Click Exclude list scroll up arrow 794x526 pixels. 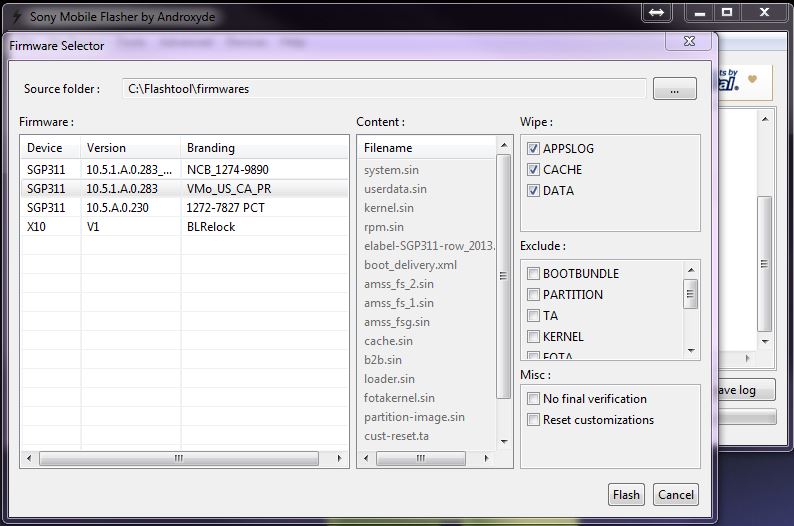pos(691,270)
